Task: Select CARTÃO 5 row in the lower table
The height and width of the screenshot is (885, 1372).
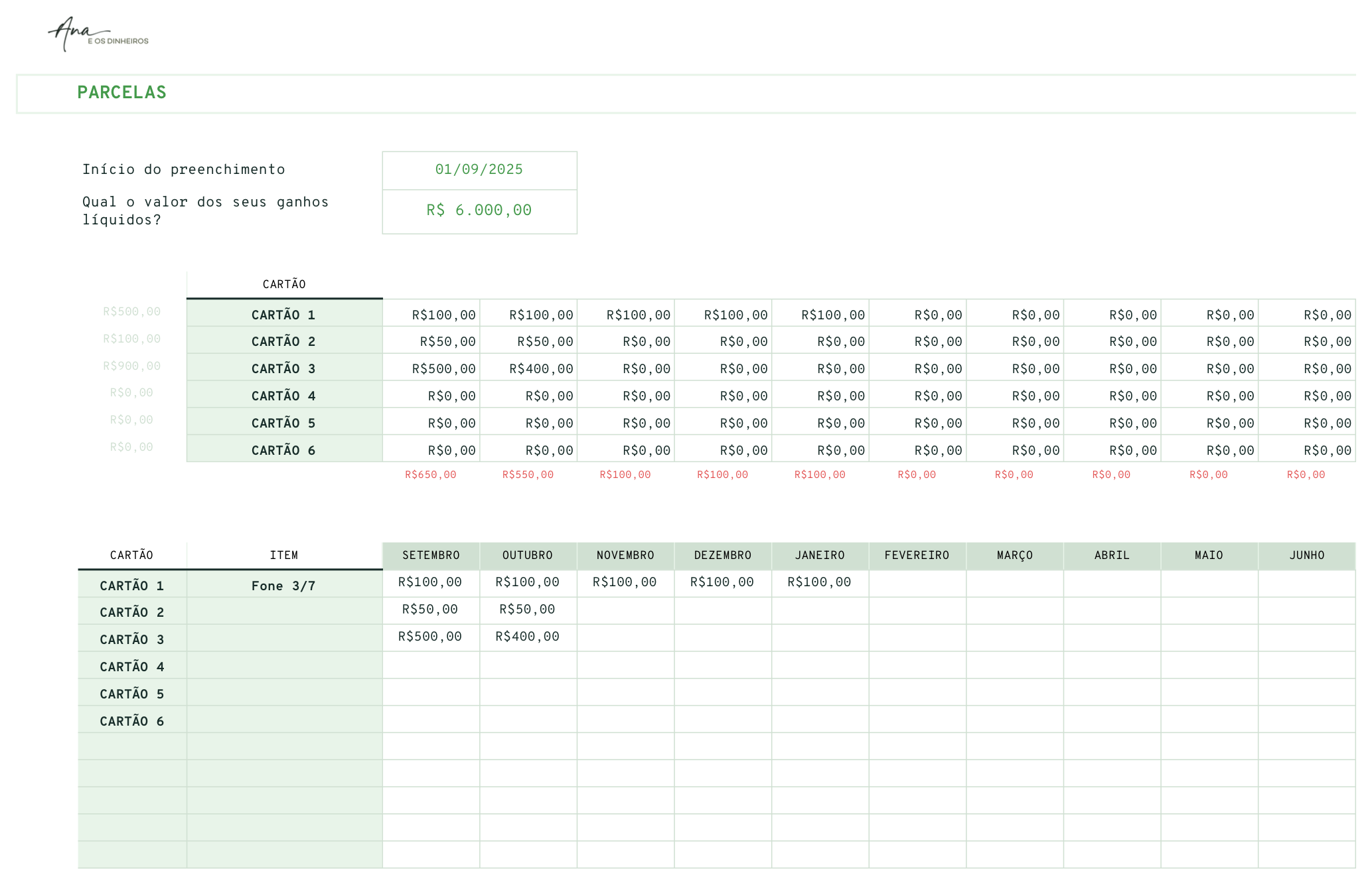Action: point(132,693)
